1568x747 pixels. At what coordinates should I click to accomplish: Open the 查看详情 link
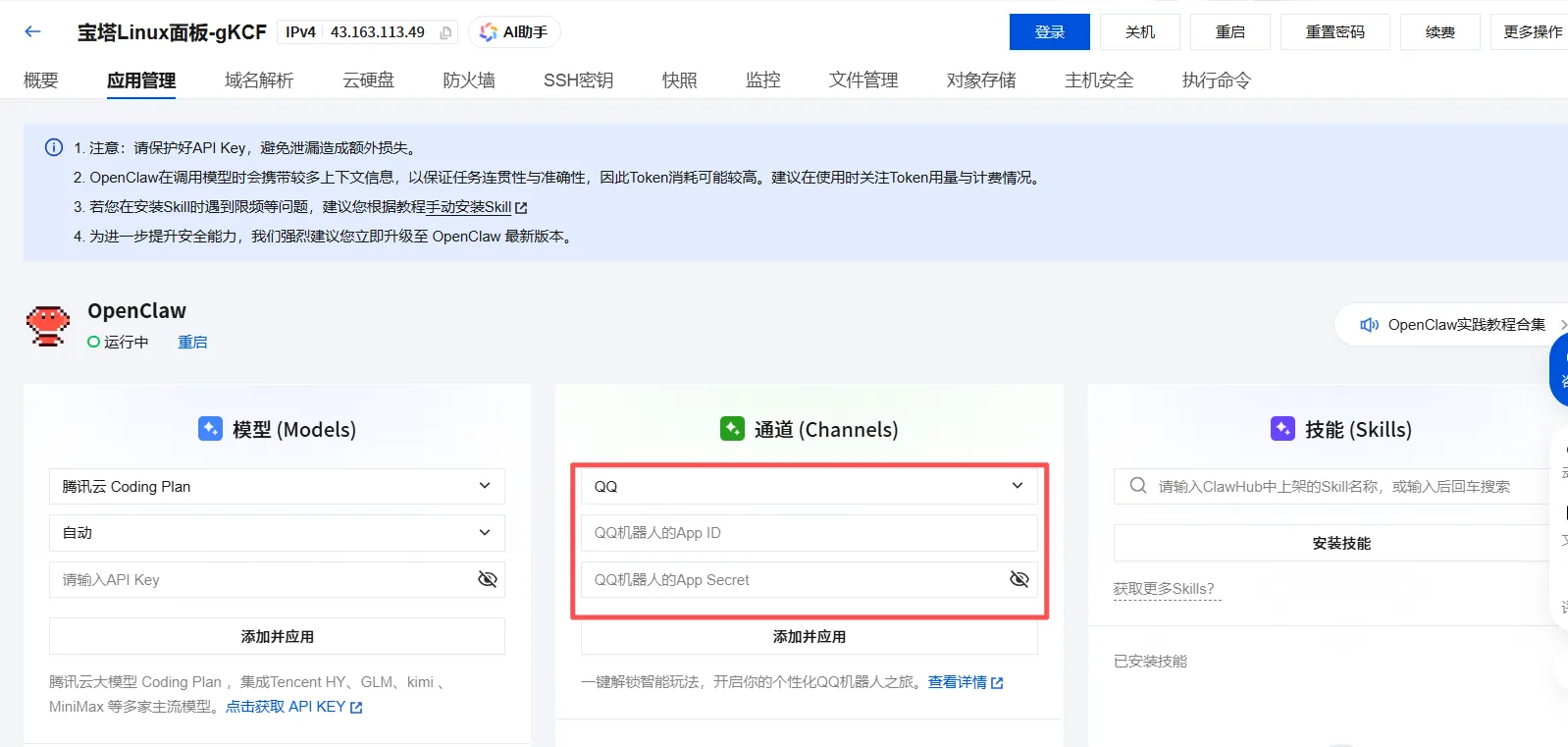(958, 682)
